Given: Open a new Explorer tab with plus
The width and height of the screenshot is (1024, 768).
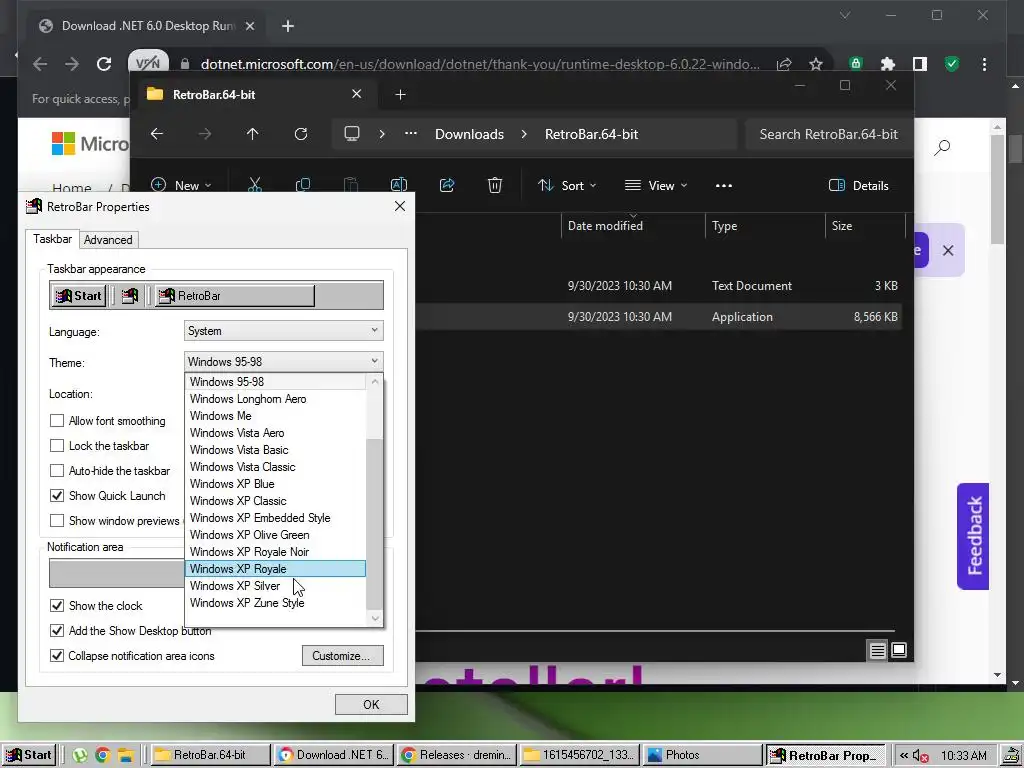Looking at the screenshot, I should tap(400, 95).
